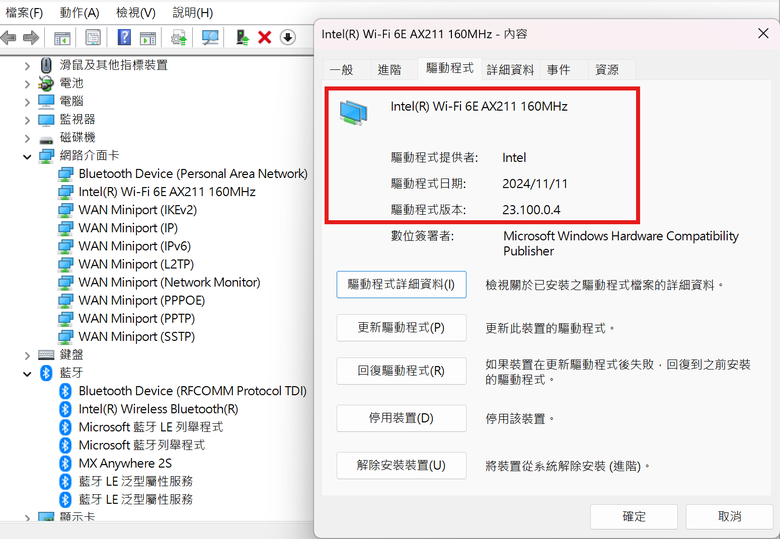The width and height of the screenshot is (780, 539).
Task: Click the Properties sheet toolbar icon
Action: point(93,37)
